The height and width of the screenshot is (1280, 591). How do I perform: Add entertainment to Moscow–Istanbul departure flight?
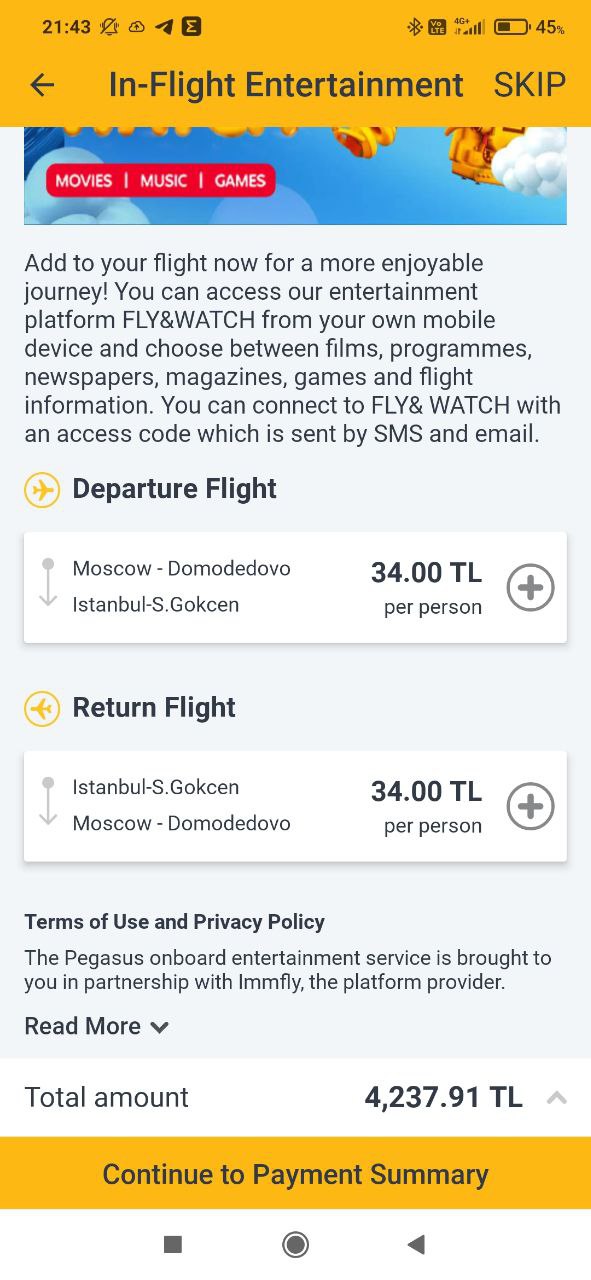(x=530, y=587)
